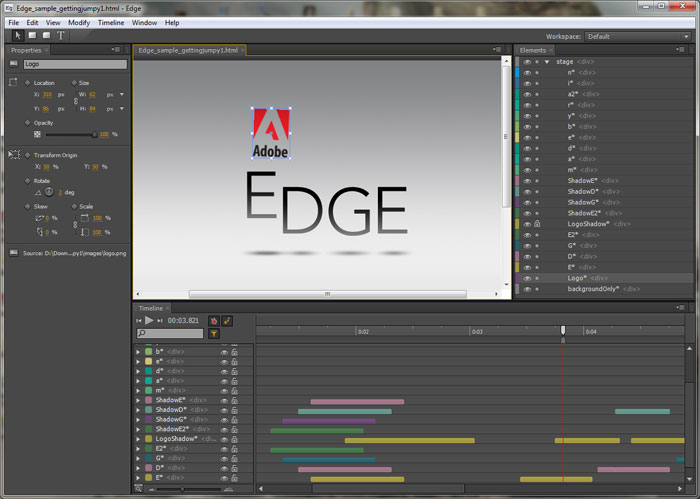Toggle eye for LogoShadow in Elements
This screenshot has width=700, height=499.
pos(527,224)
